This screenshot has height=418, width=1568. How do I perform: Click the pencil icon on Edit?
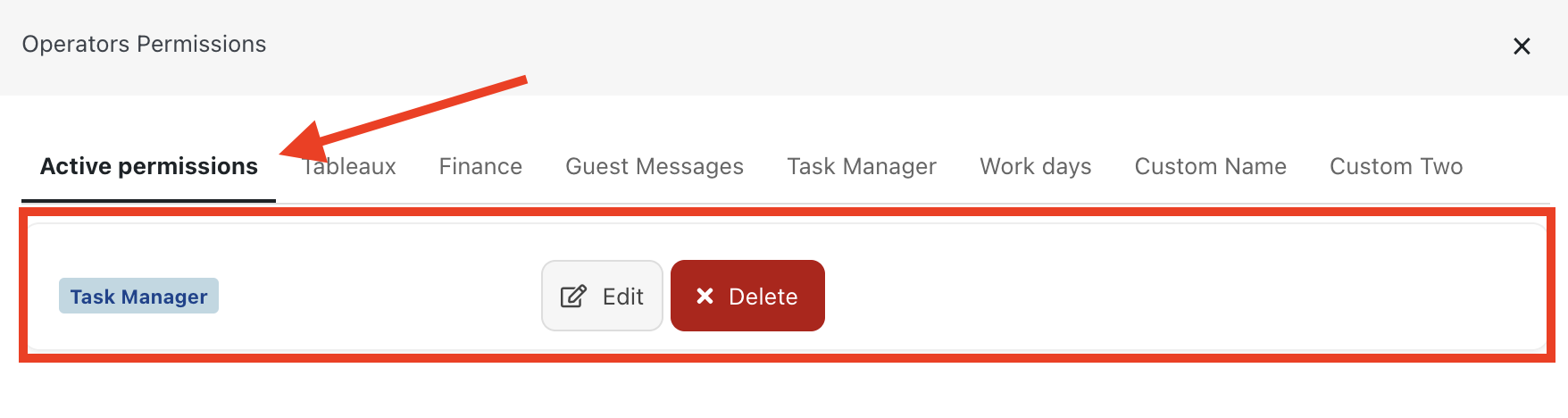tap(573, 297)
